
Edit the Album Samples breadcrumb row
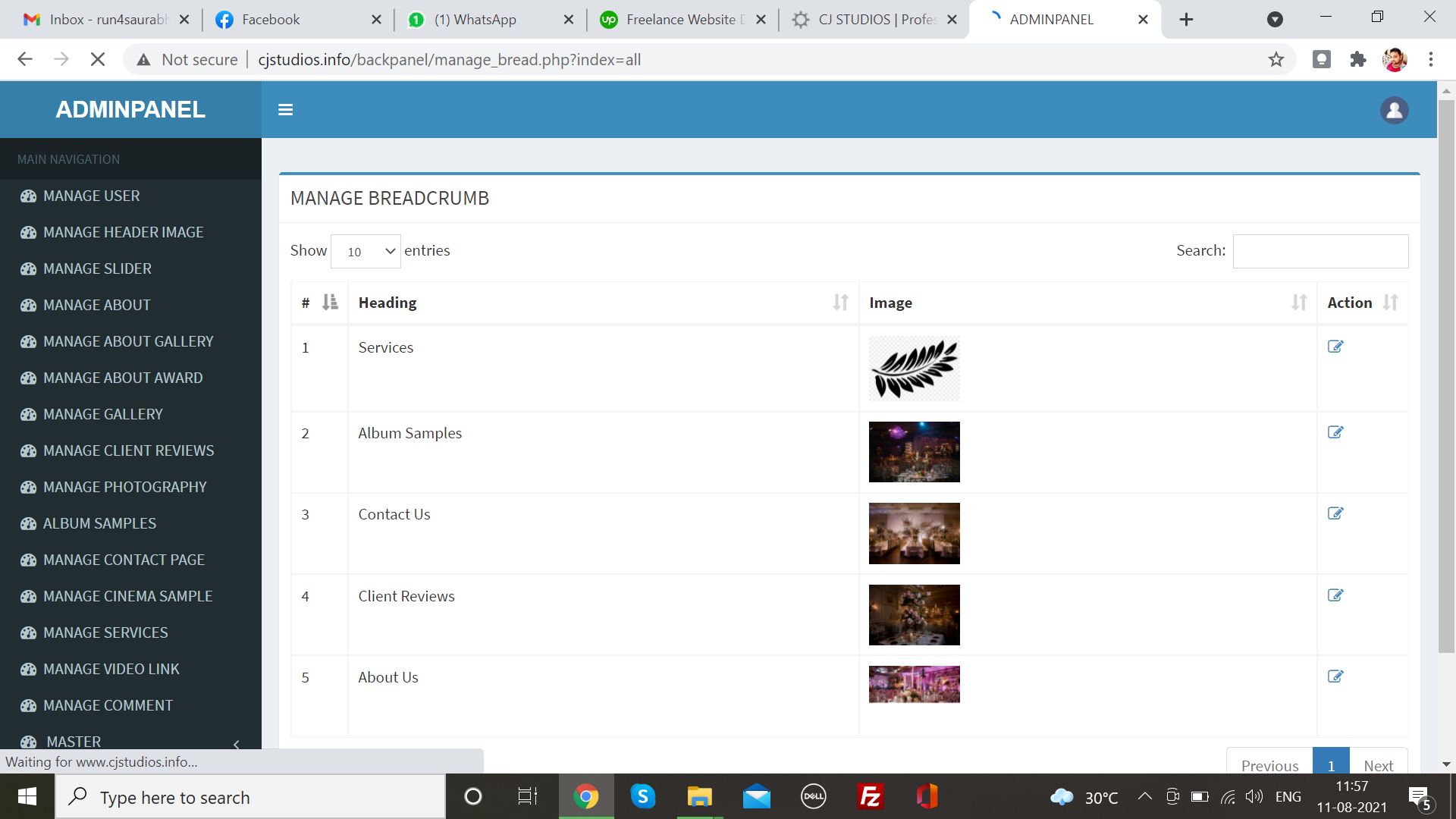point(1335,432)
